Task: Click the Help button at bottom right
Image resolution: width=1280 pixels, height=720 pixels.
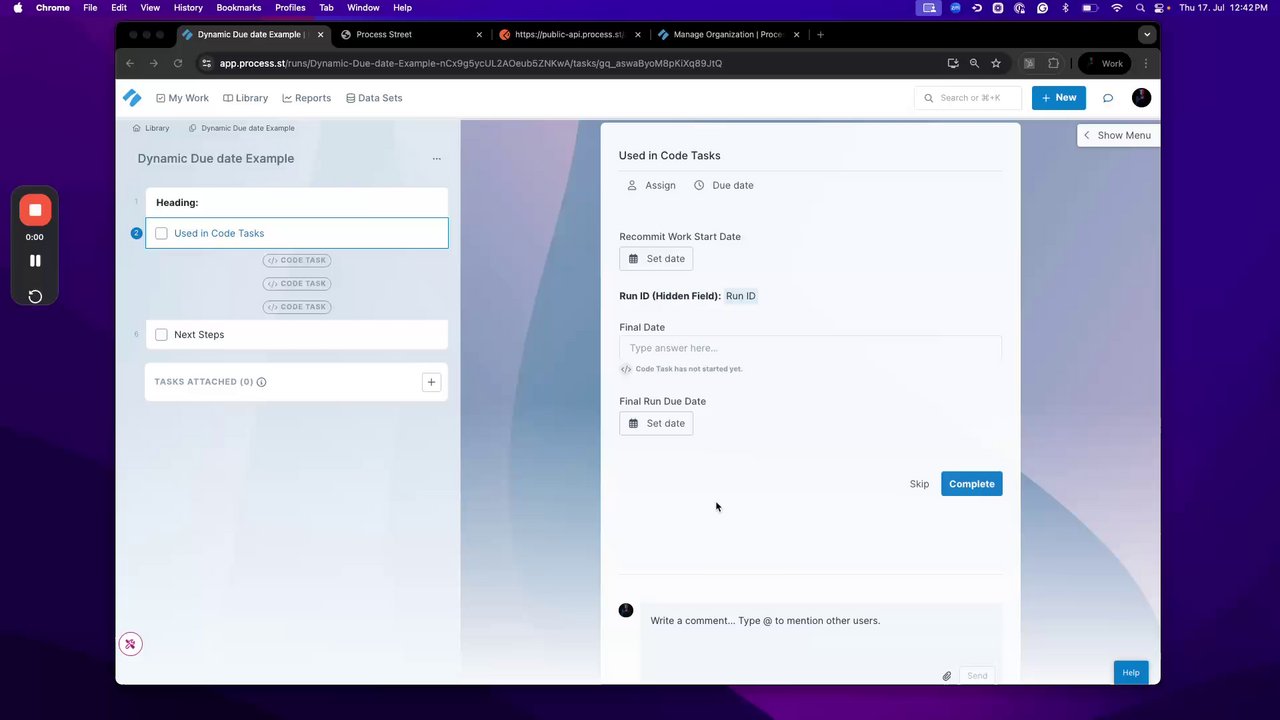Action: [1131, 673]
